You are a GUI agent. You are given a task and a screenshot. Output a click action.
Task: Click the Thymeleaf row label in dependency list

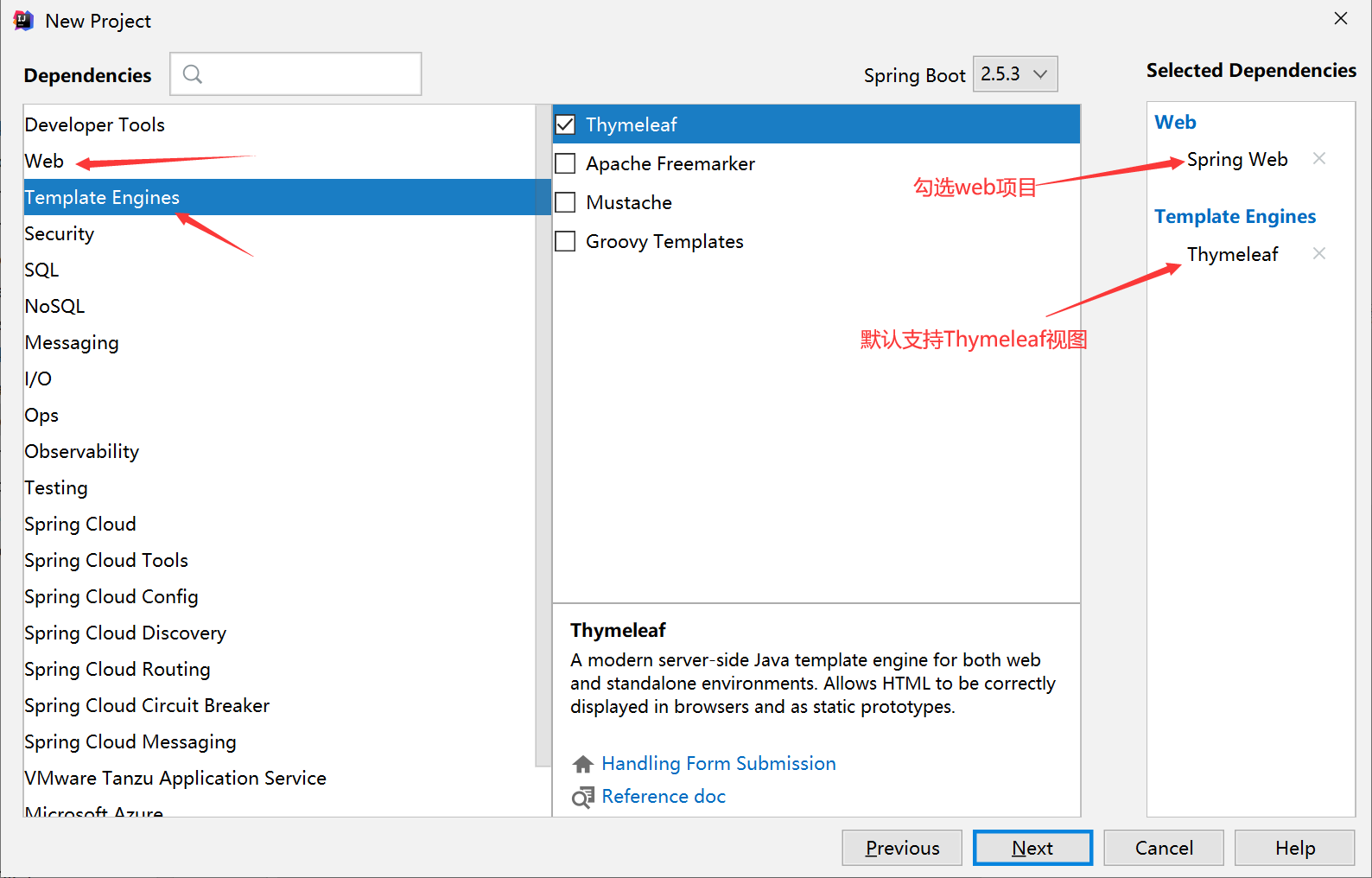point(632,124)
